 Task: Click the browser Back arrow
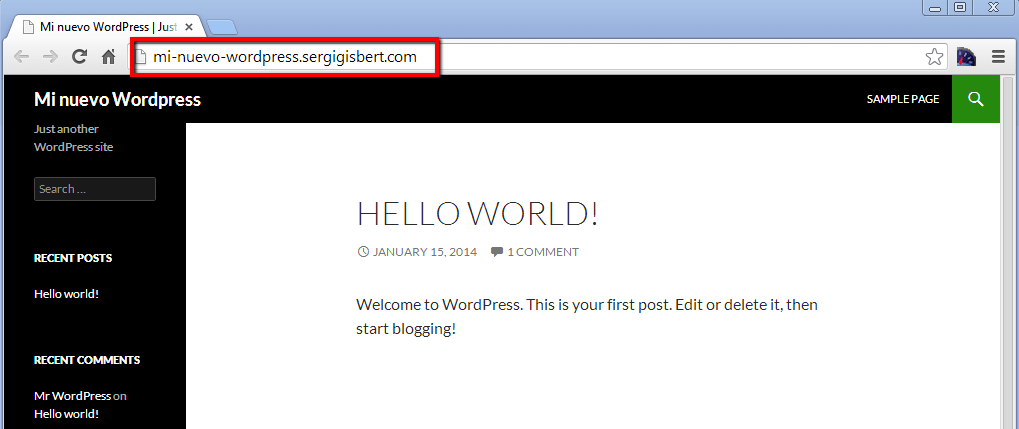point(21,57)
